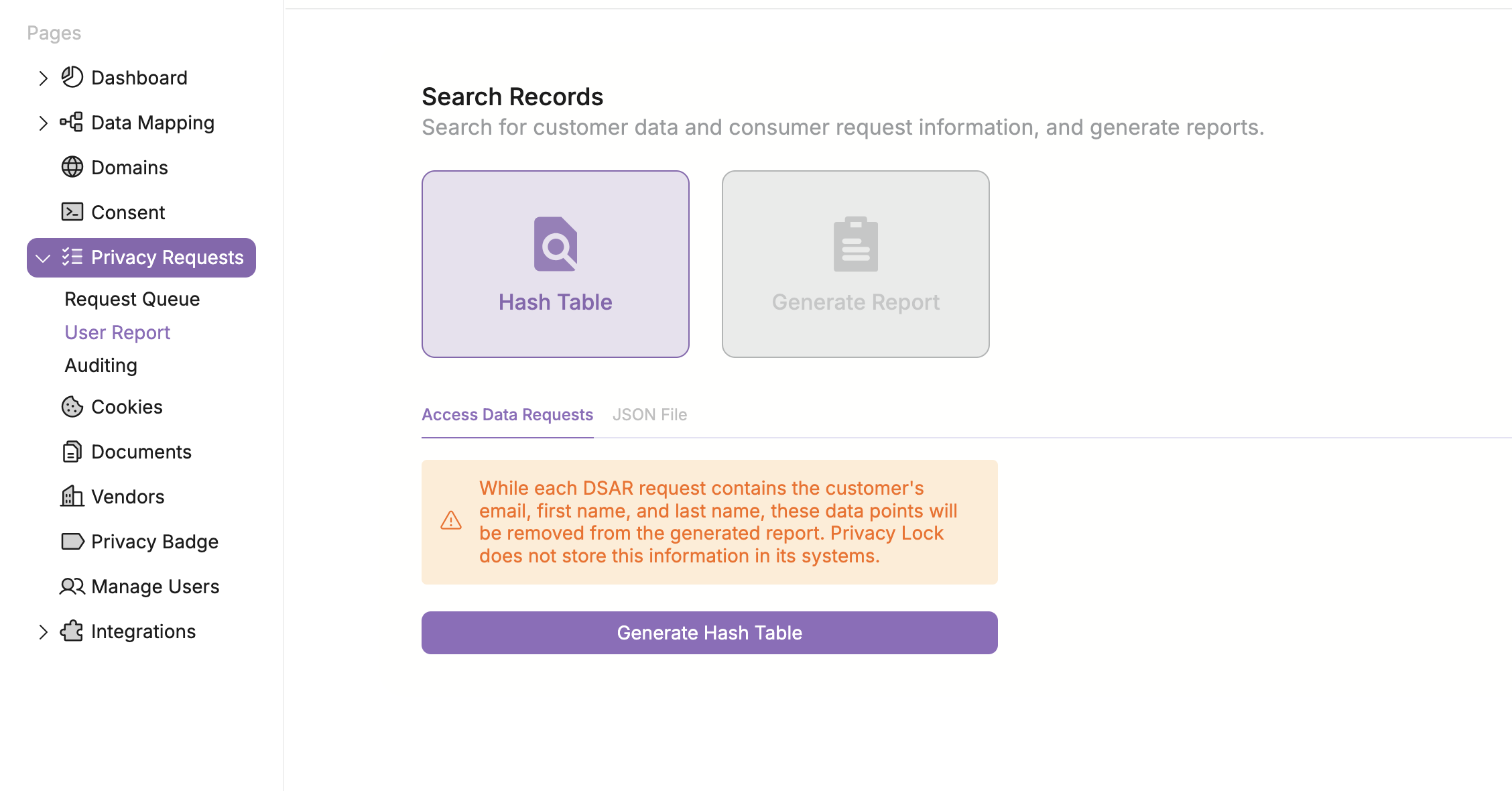Select Request Queue menu item
This screenshot has width=1512, height=791.
(131, 298)
